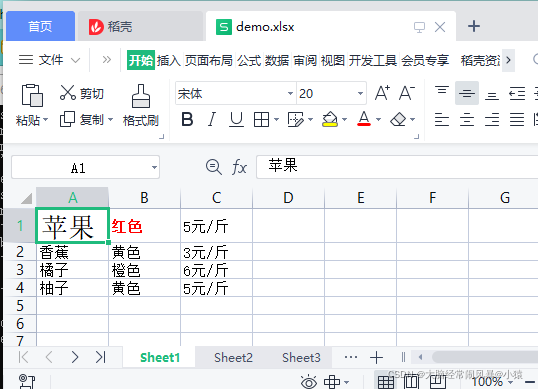This screenshot has height=389, width=538.
Task: Open fill color dropdown arrow
Action: tap(344, 120)
